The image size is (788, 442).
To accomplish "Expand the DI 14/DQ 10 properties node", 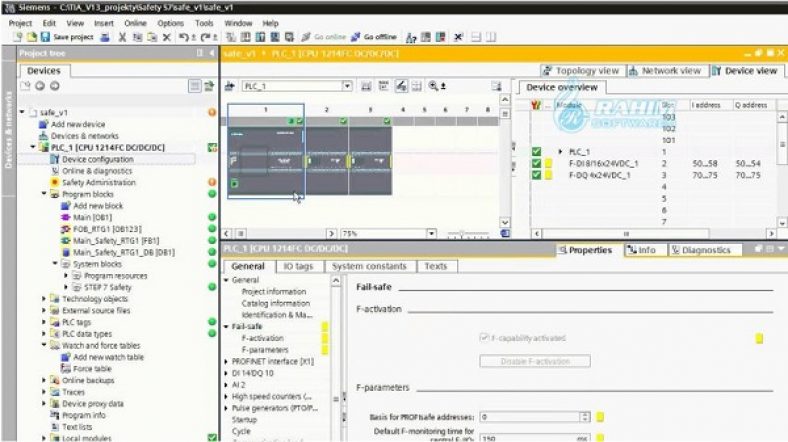I will coord(227,373).
